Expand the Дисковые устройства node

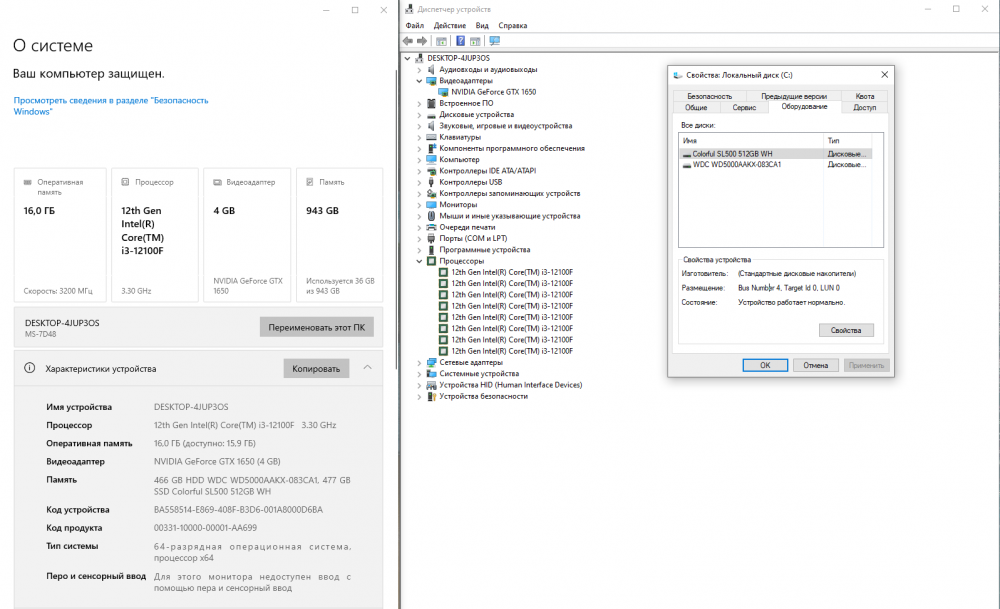(x=420, y=115)
